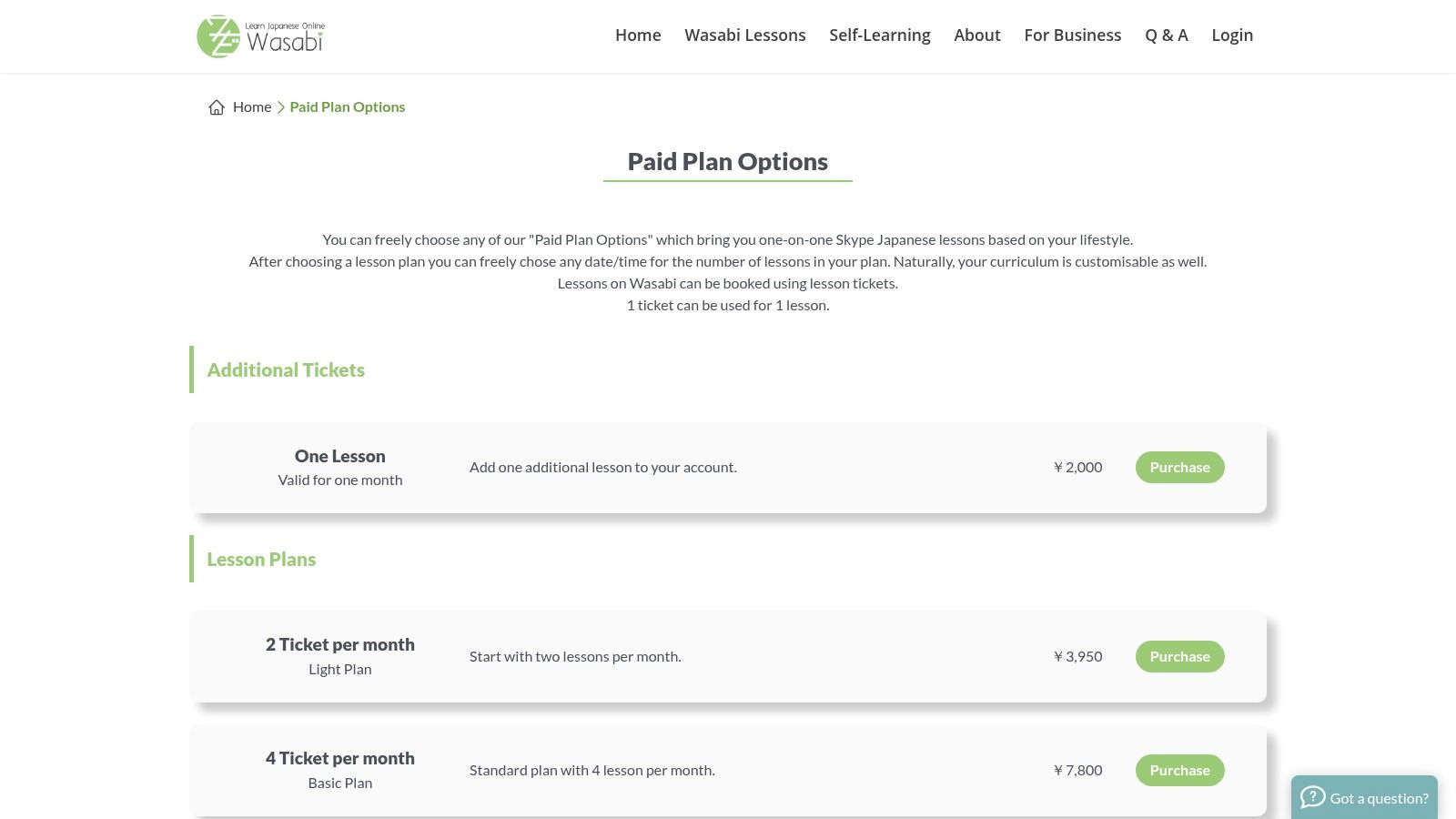Click the Home breadcrumb link

[x=252, y=107]
